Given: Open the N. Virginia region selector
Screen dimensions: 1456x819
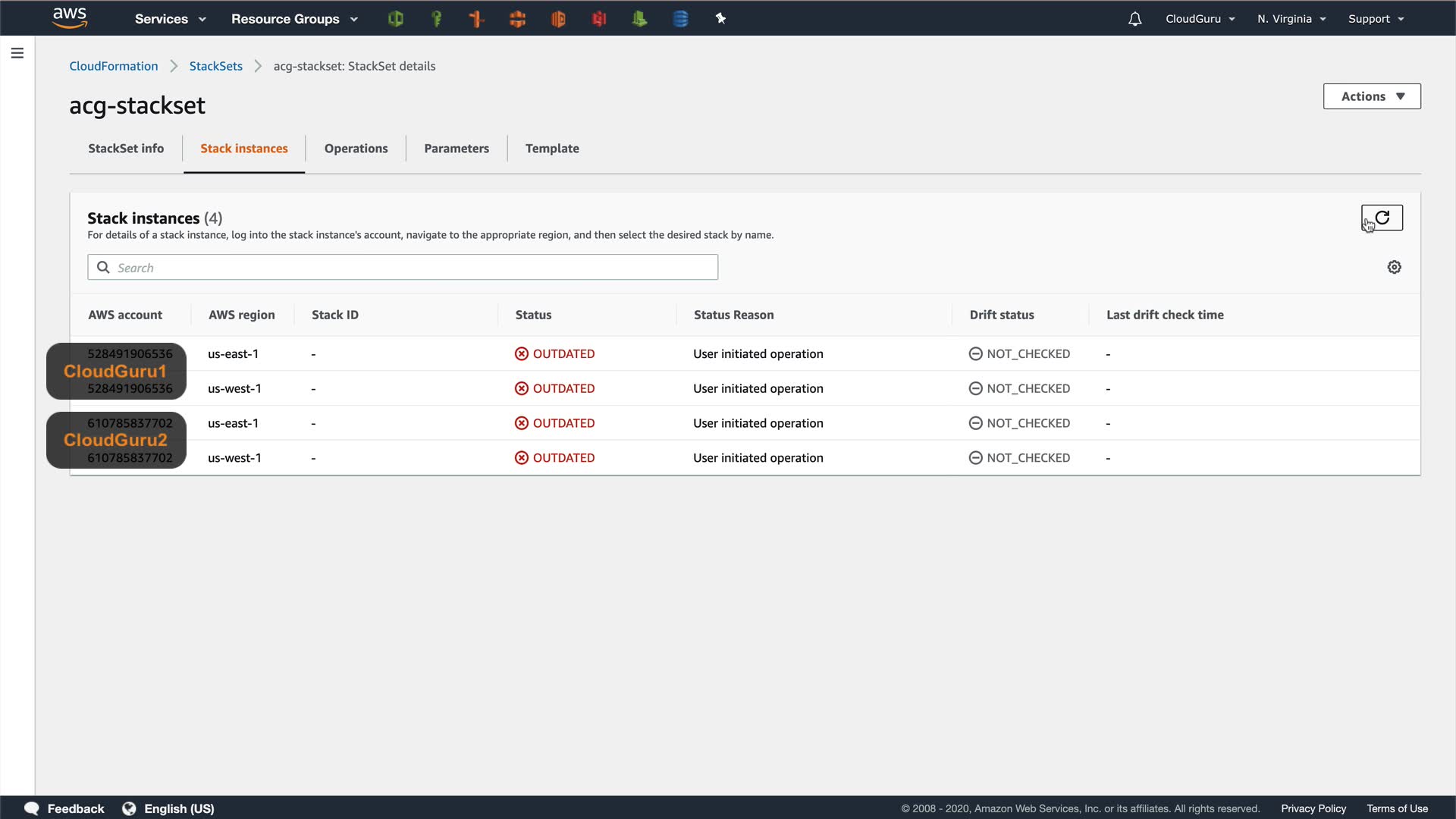Looking at the screenshot, I should pos(1291,19).
